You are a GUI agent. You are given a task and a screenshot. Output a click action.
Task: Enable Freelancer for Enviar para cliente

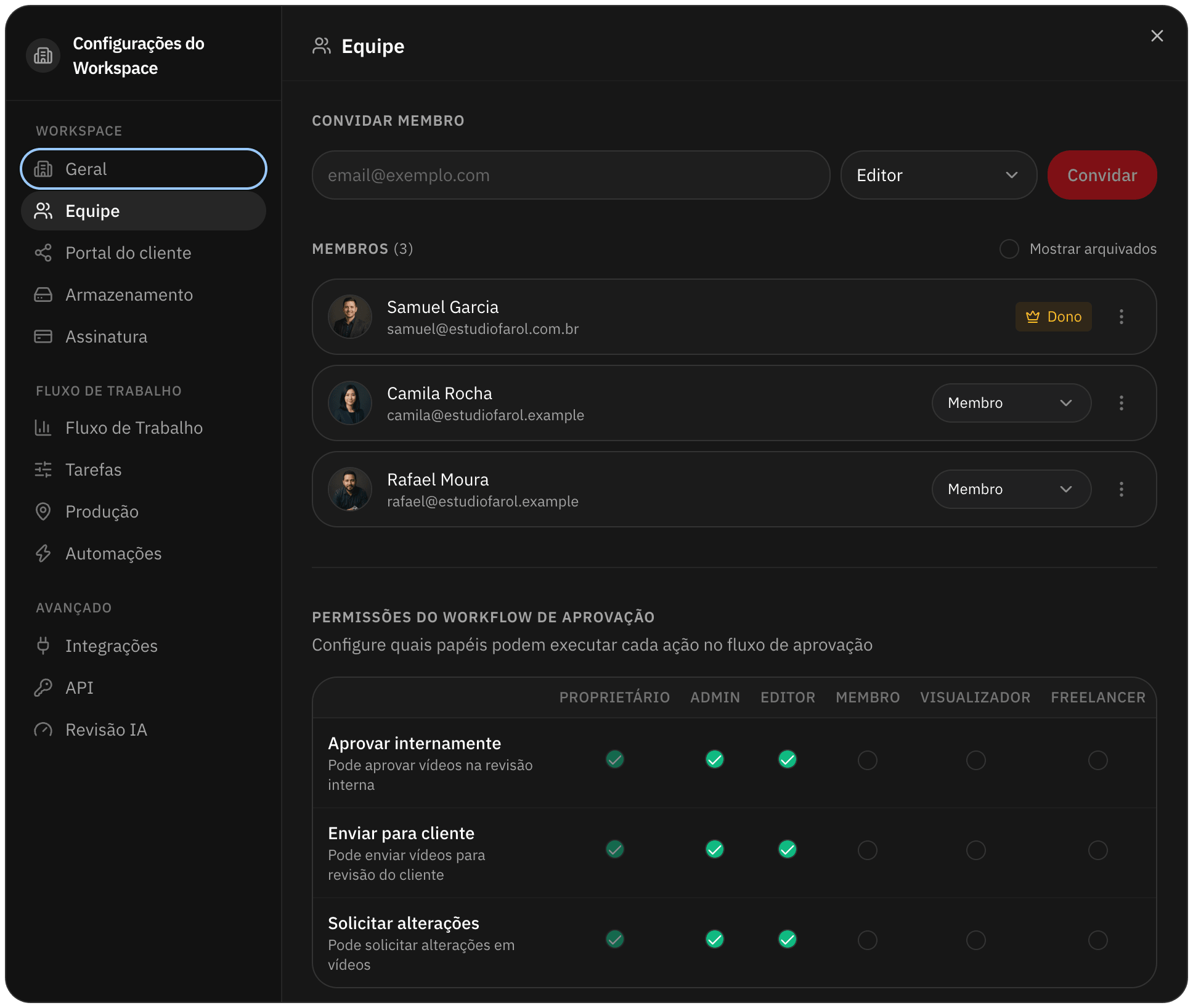[1098, 850]
